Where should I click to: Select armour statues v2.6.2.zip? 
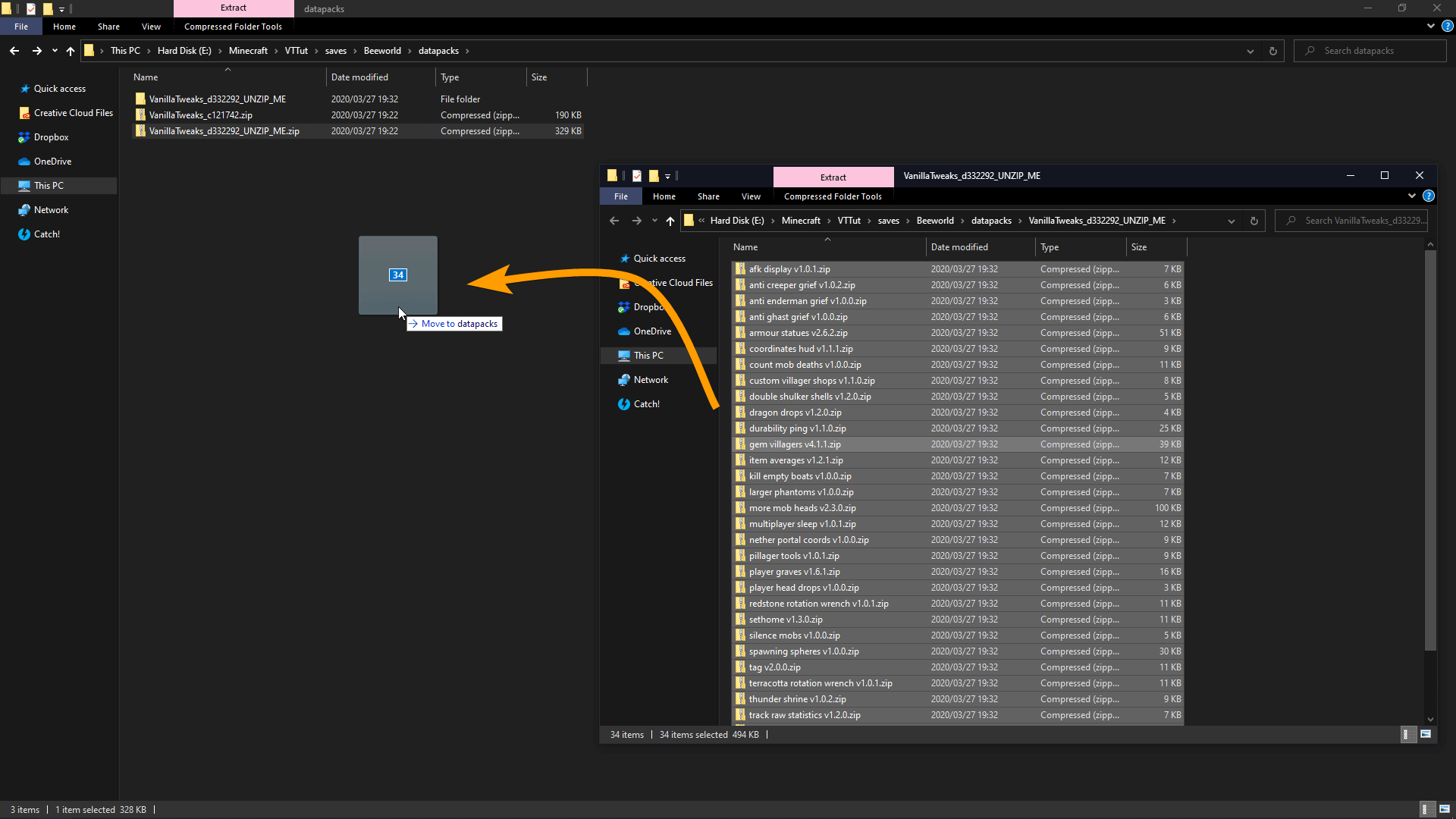pos(957,333)
